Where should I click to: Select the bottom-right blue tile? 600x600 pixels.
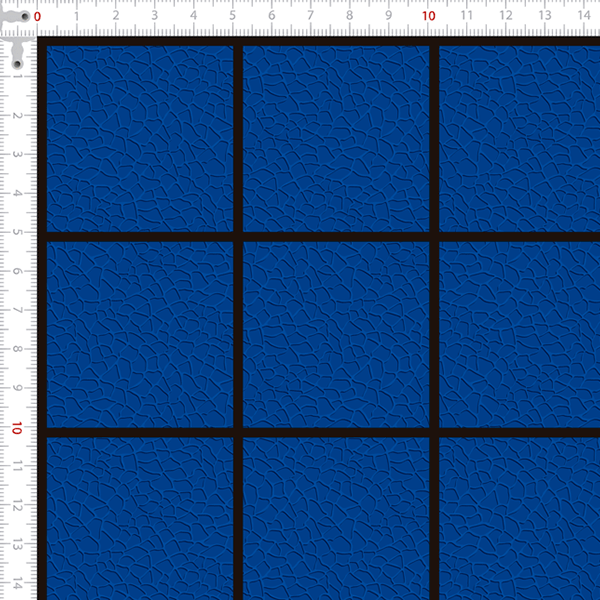pos(520,518)
